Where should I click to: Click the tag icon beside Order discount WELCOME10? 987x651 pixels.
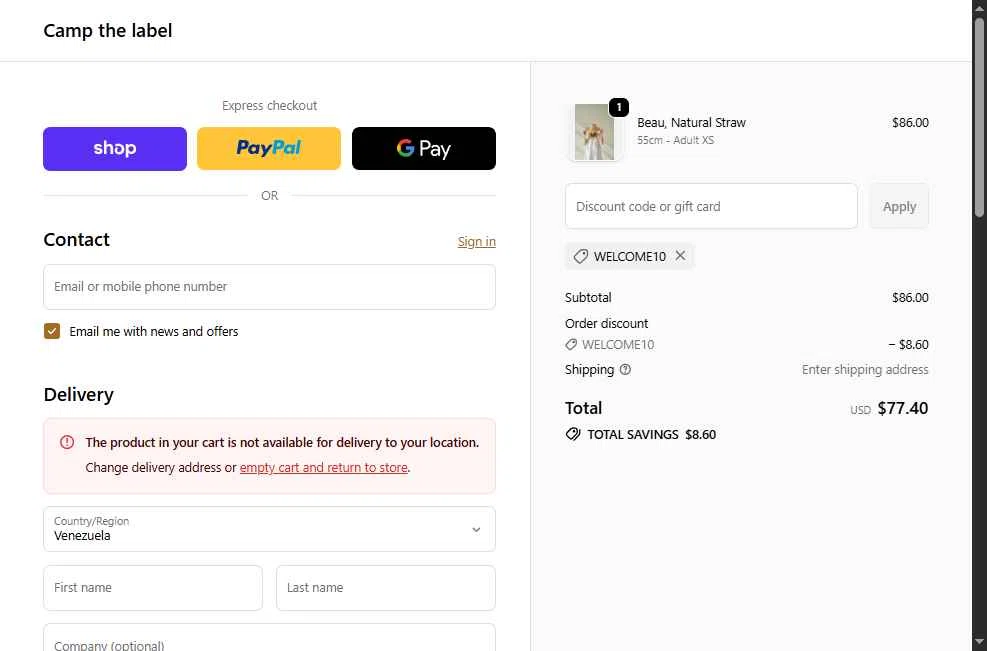(571, 344)
